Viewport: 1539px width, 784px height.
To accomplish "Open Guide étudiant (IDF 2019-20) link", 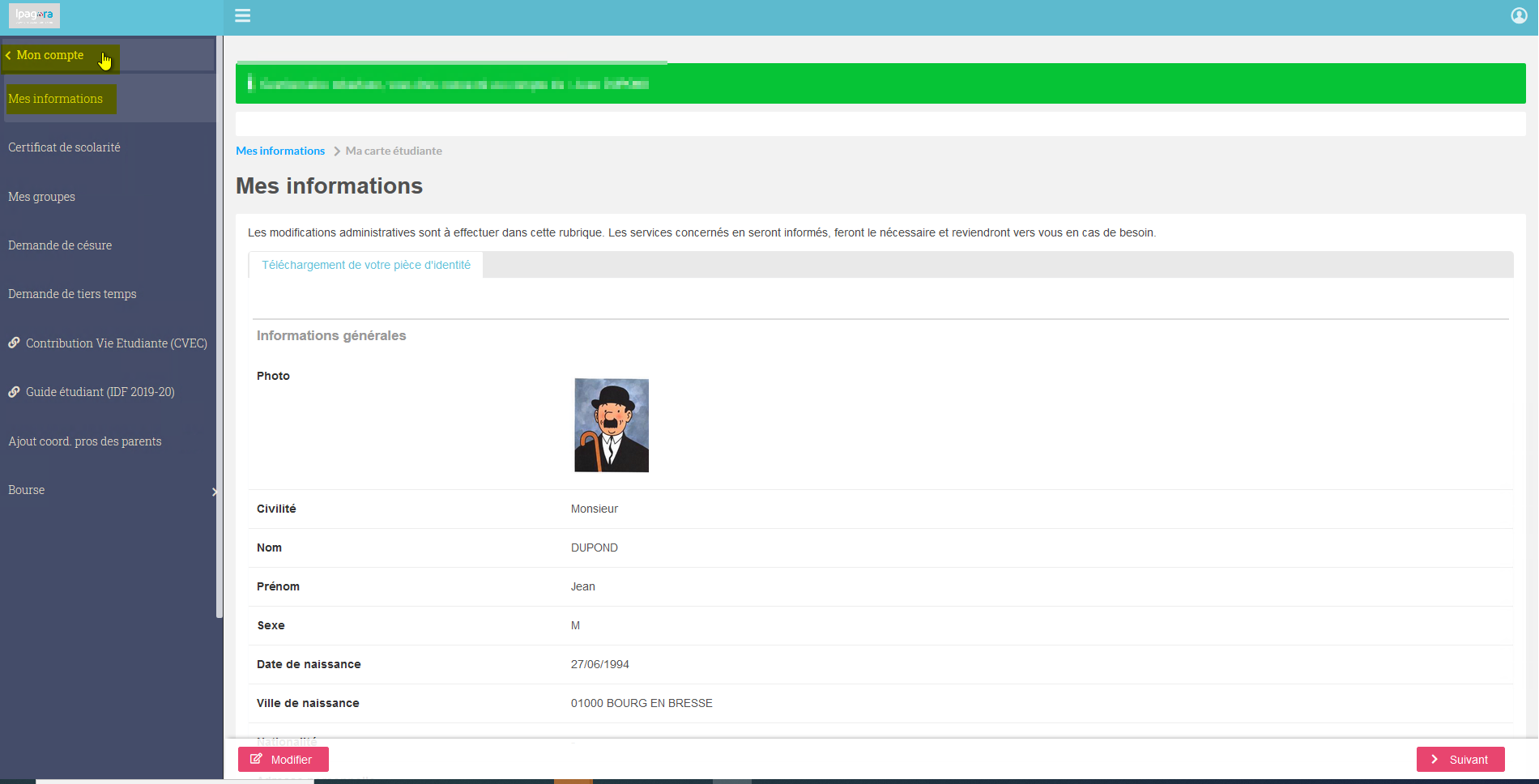I will point(100,392).
